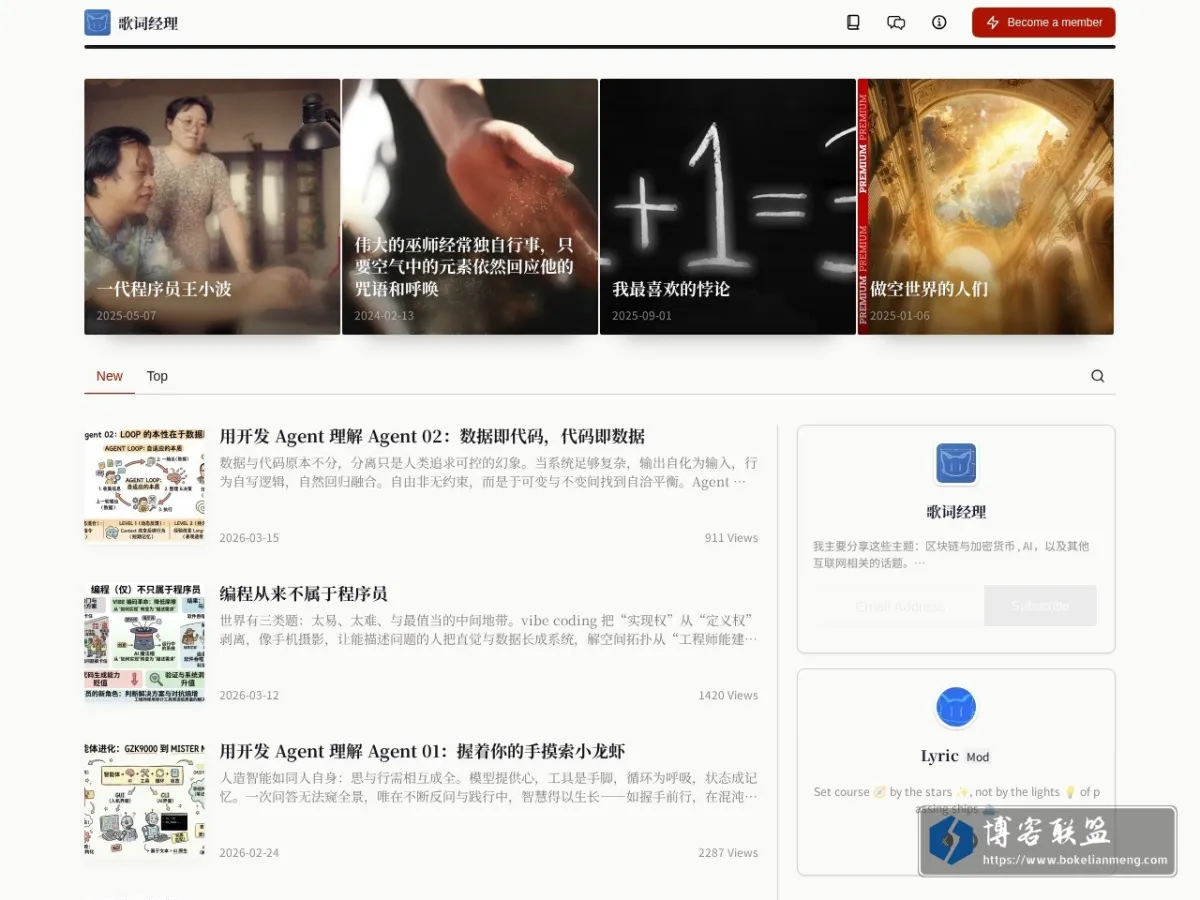Click the 歌词经理 name in sidebar card

[x=956, y=512]
